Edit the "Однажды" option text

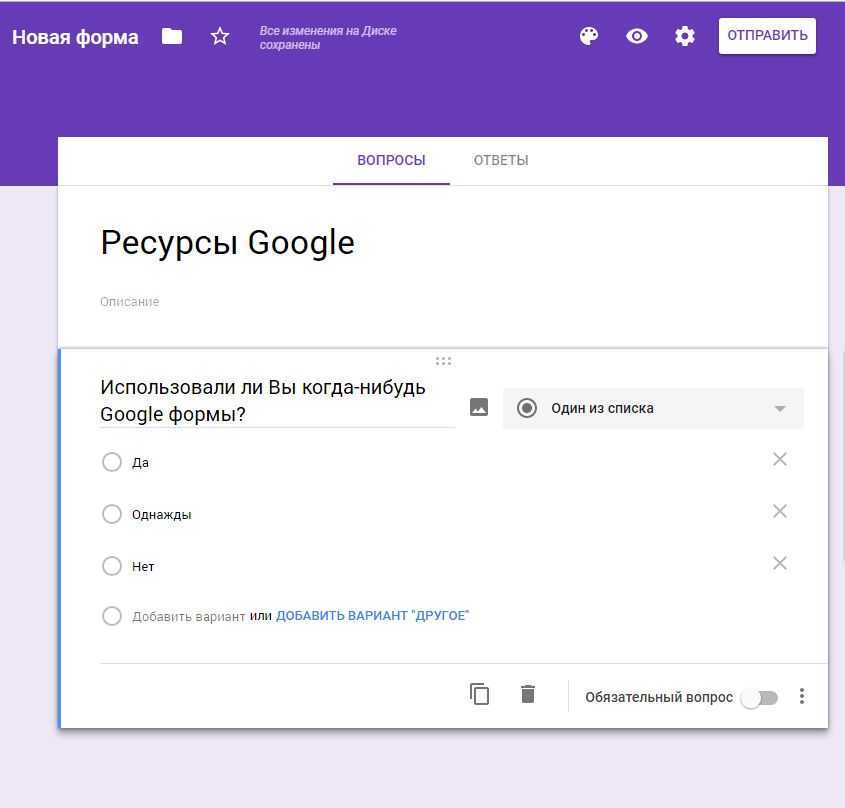click(x=162, y=515)
